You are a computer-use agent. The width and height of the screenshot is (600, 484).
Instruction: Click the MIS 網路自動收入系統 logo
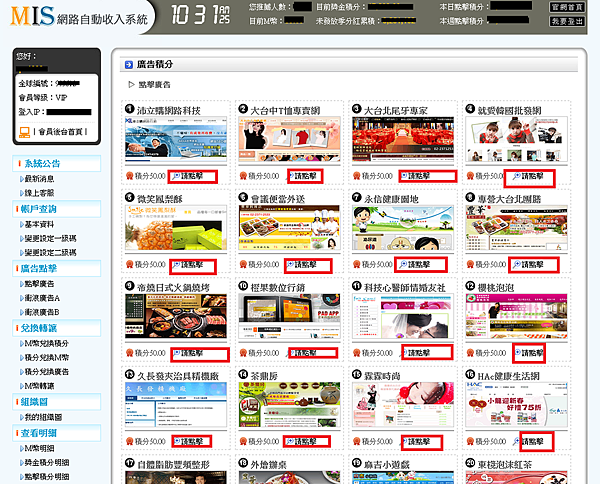click(79, 16)
